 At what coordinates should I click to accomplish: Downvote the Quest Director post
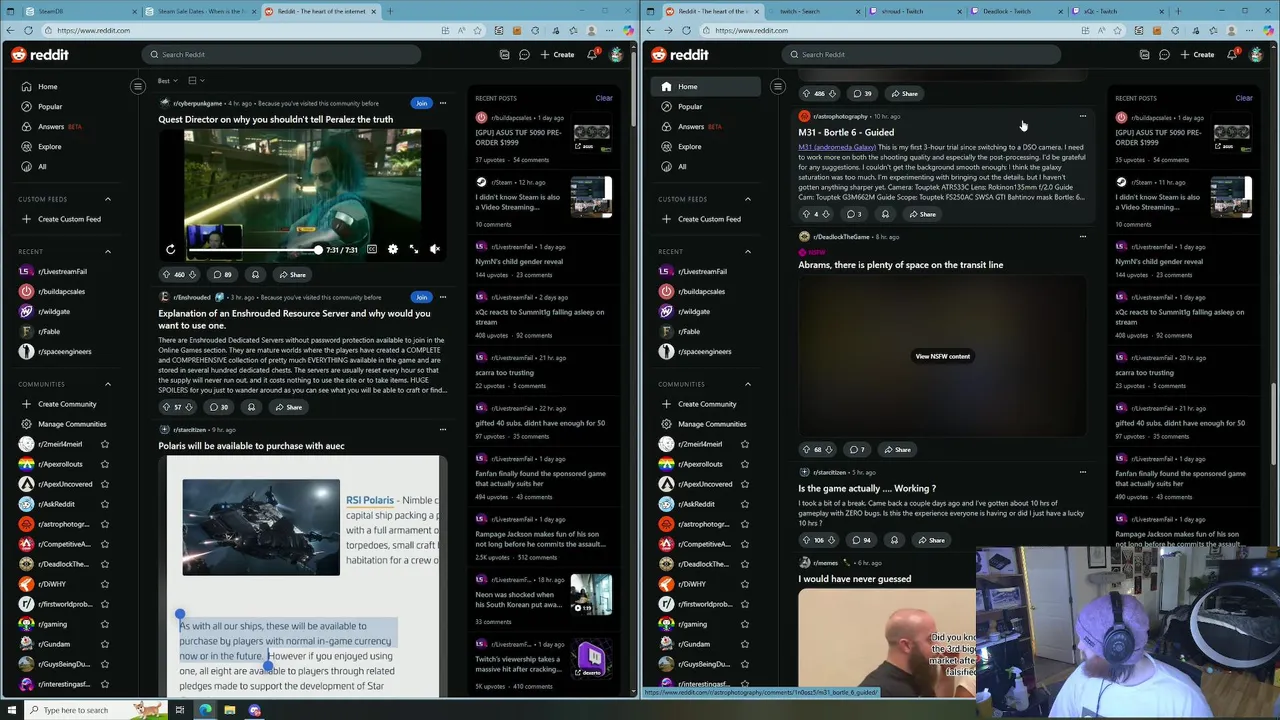coord(195,274)
